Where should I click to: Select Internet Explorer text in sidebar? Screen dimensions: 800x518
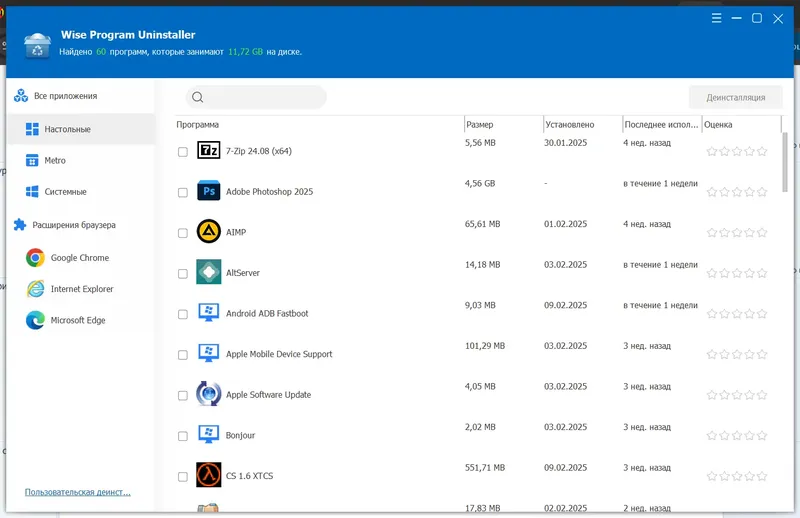82,289
